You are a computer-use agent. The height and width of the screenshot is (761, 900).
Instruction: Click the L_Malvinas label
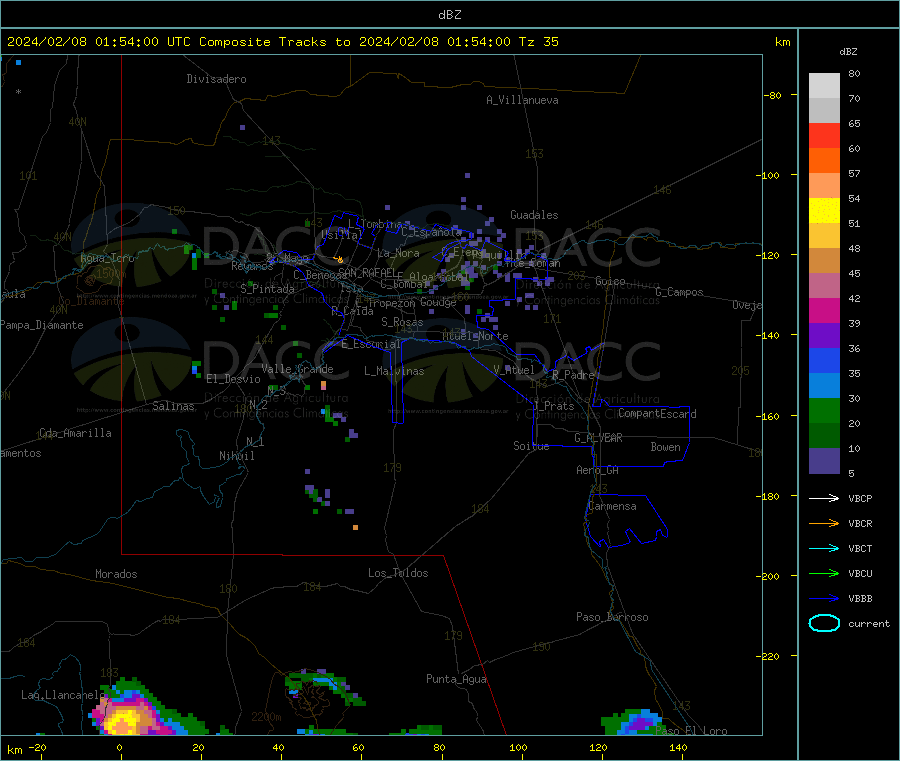pyautogui.click(x=394, y=371)
